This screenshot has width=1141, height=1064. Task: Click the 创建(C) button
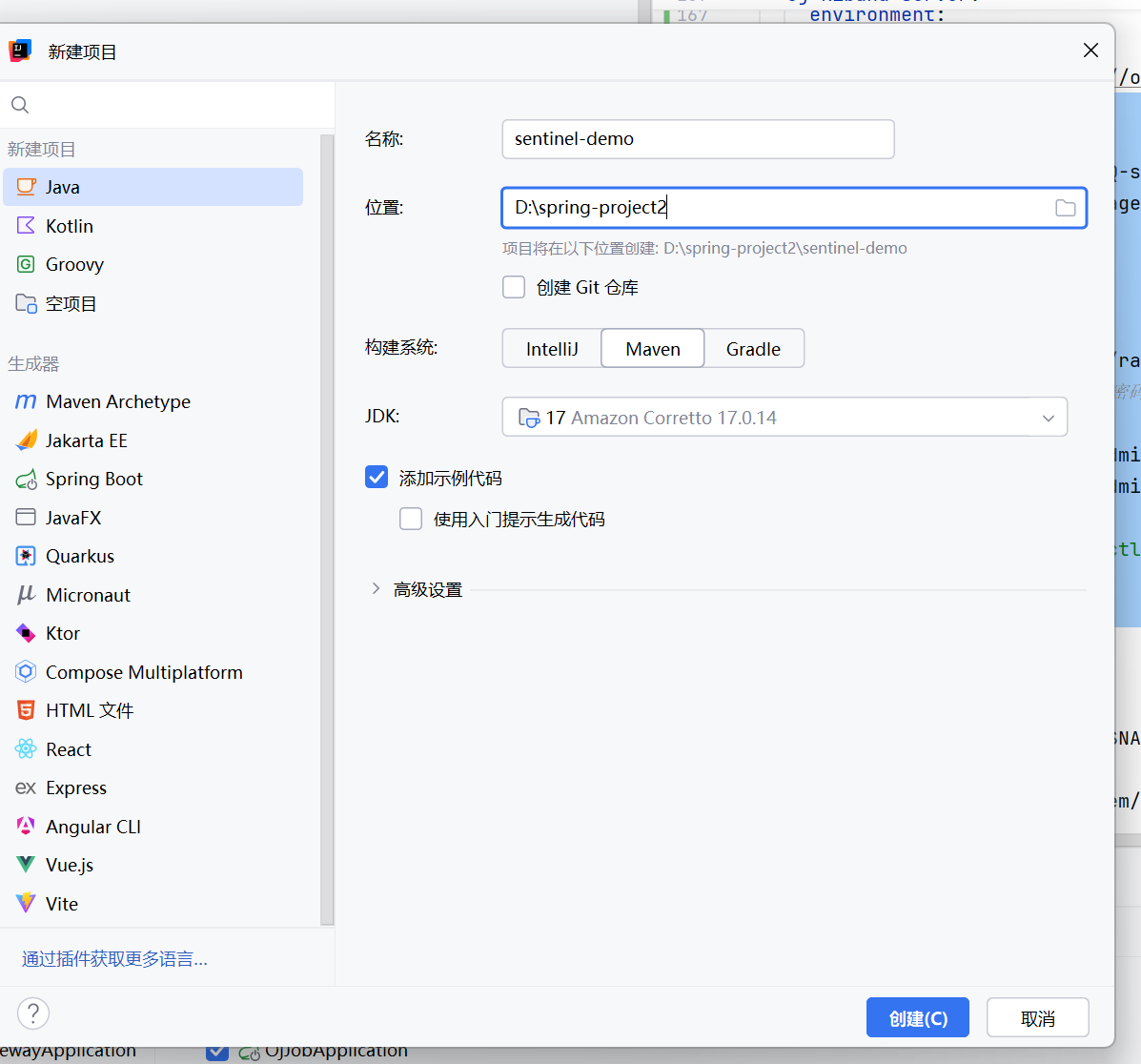[x=918, y=1017]
